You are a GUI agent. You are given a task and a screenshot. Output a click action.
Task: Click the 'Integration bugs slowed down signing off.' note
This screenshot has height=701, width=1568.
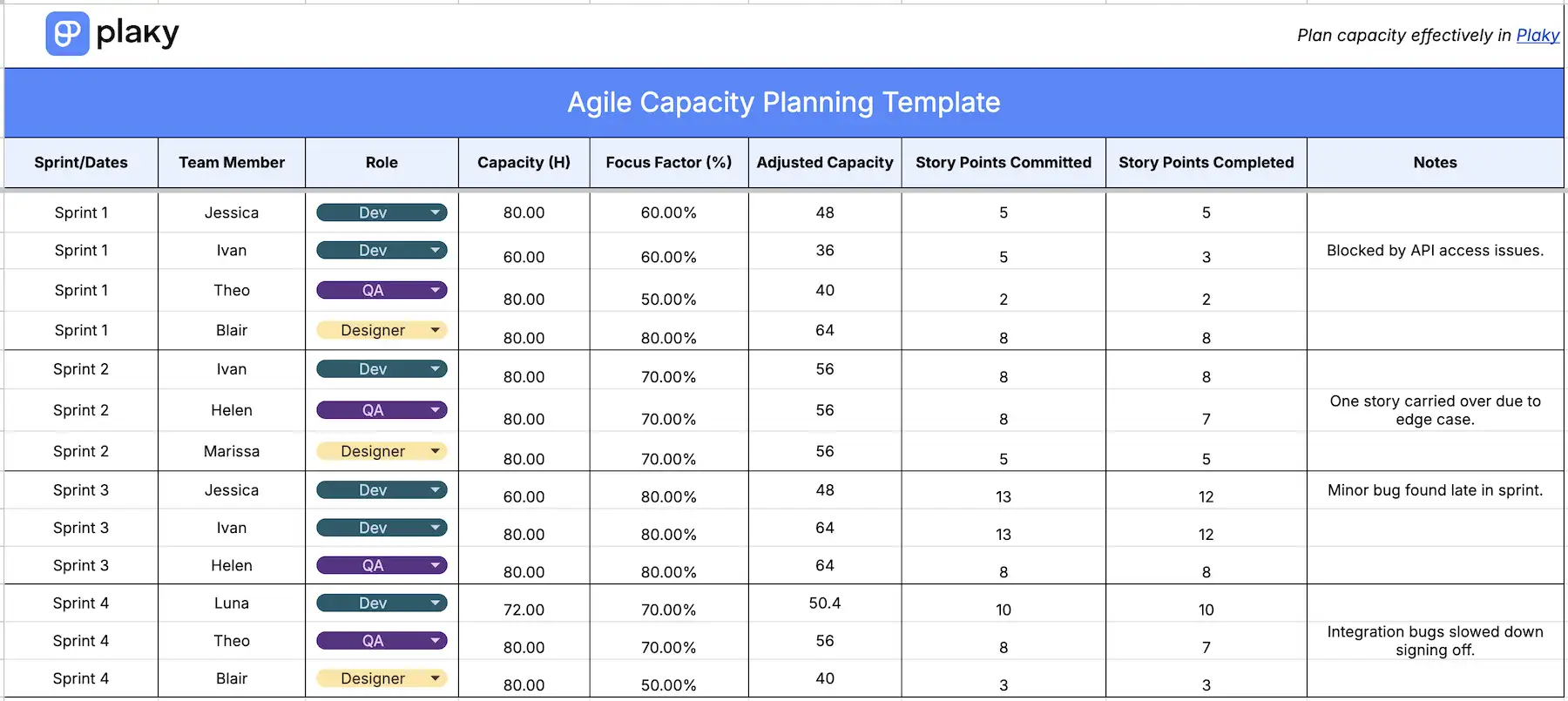[1434, 640]
